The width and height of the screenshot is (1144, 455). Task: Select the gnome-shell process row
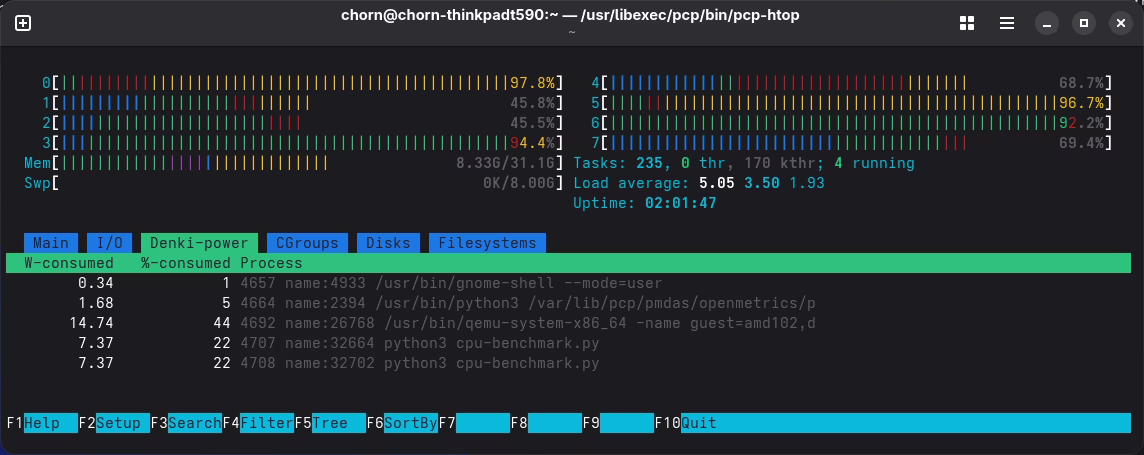(568, 283)
